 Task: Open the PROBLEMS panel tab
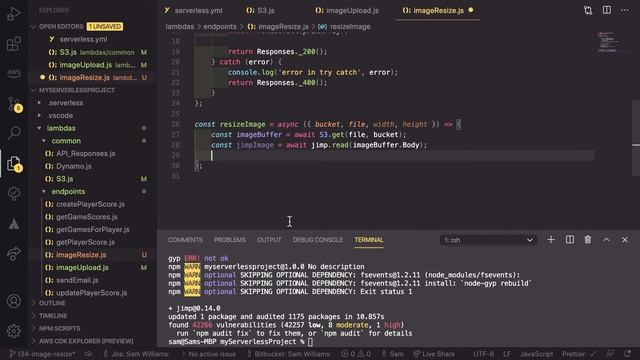click(230, 240)
